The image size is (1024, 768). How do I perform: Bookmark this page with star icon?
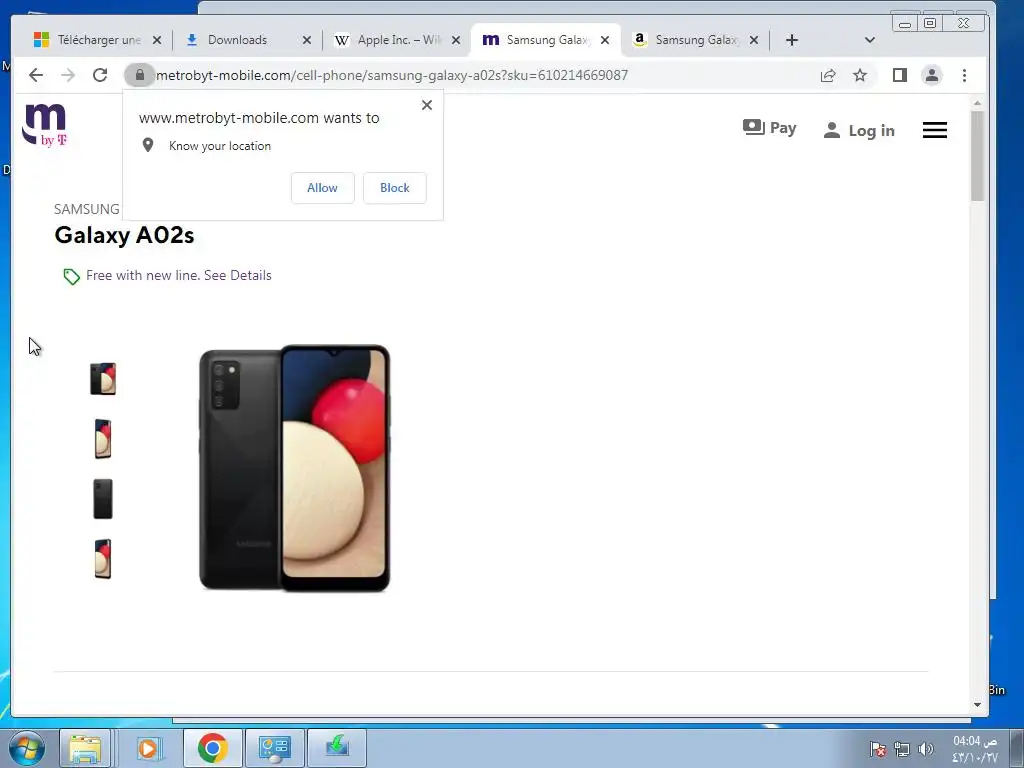pos(860,75)
